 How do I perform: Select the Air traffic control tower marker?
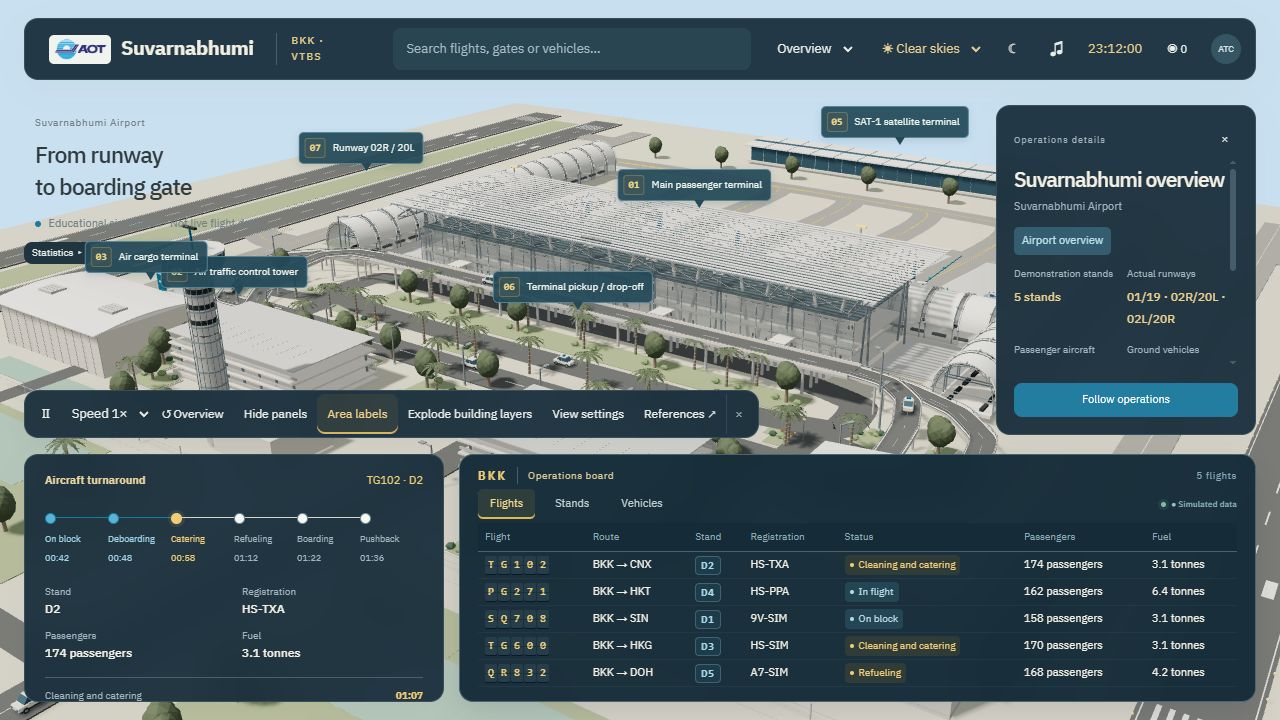pos(255,272)
